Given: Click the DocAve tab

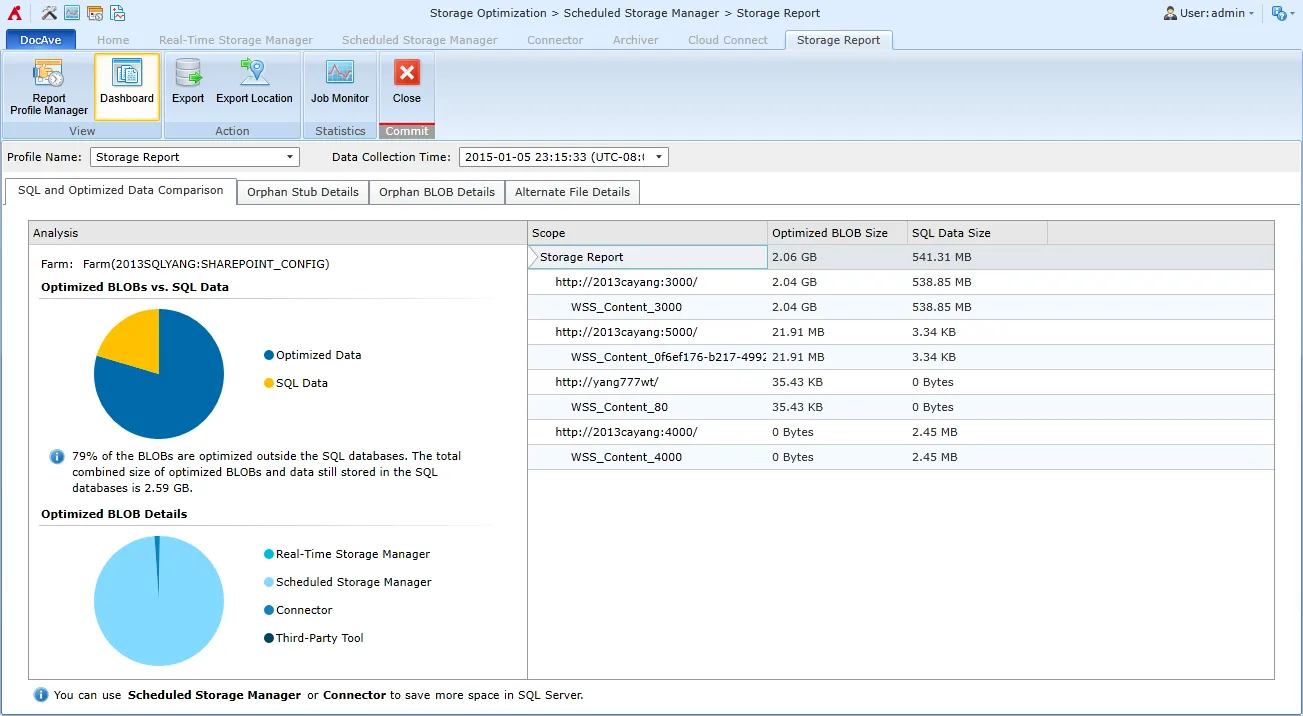Looking at the screenshot, I should (41, 40).
